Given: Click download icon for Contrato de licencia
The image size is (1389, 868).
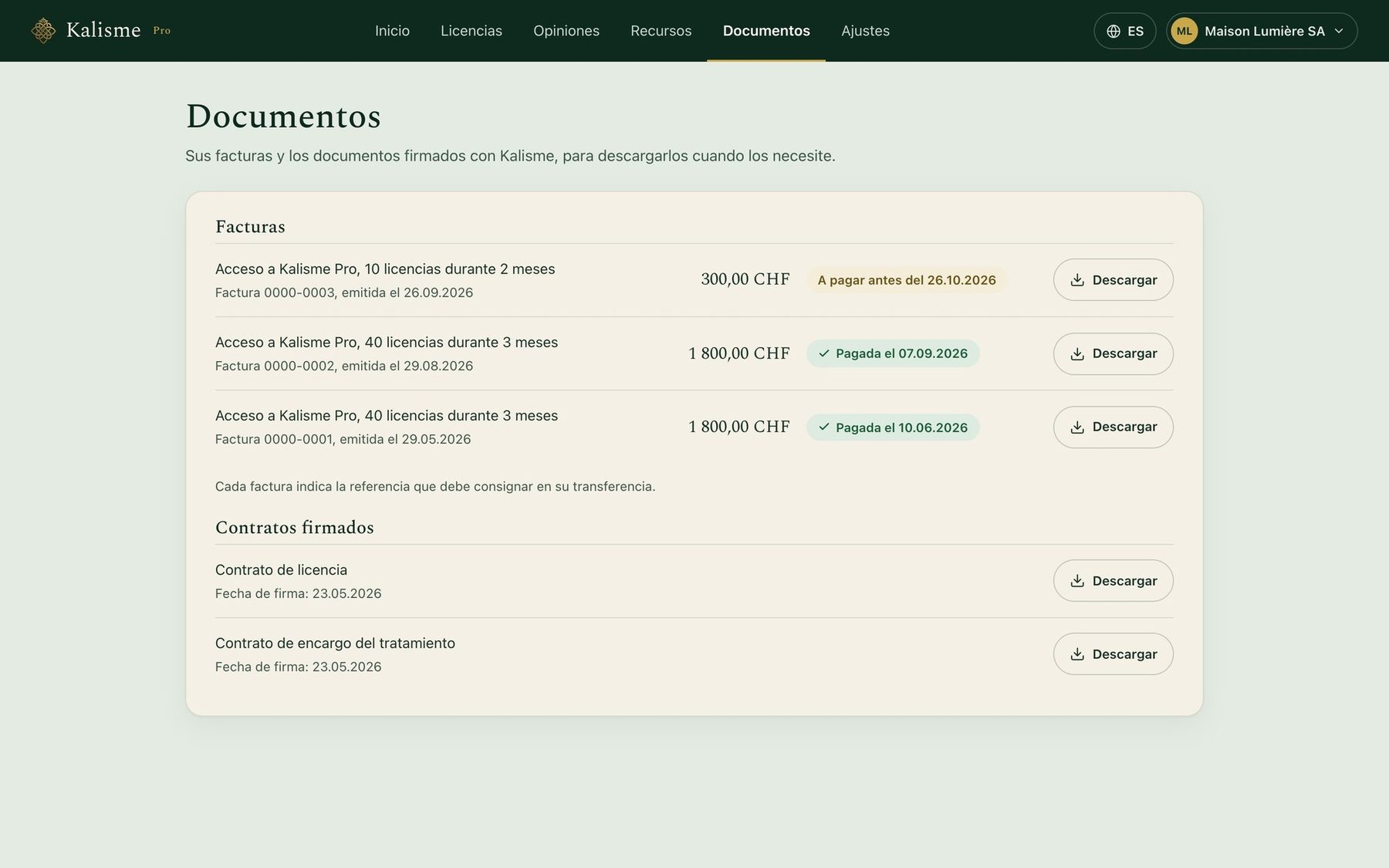Looking at the screenshot, I should click(x=1077, y=581).
